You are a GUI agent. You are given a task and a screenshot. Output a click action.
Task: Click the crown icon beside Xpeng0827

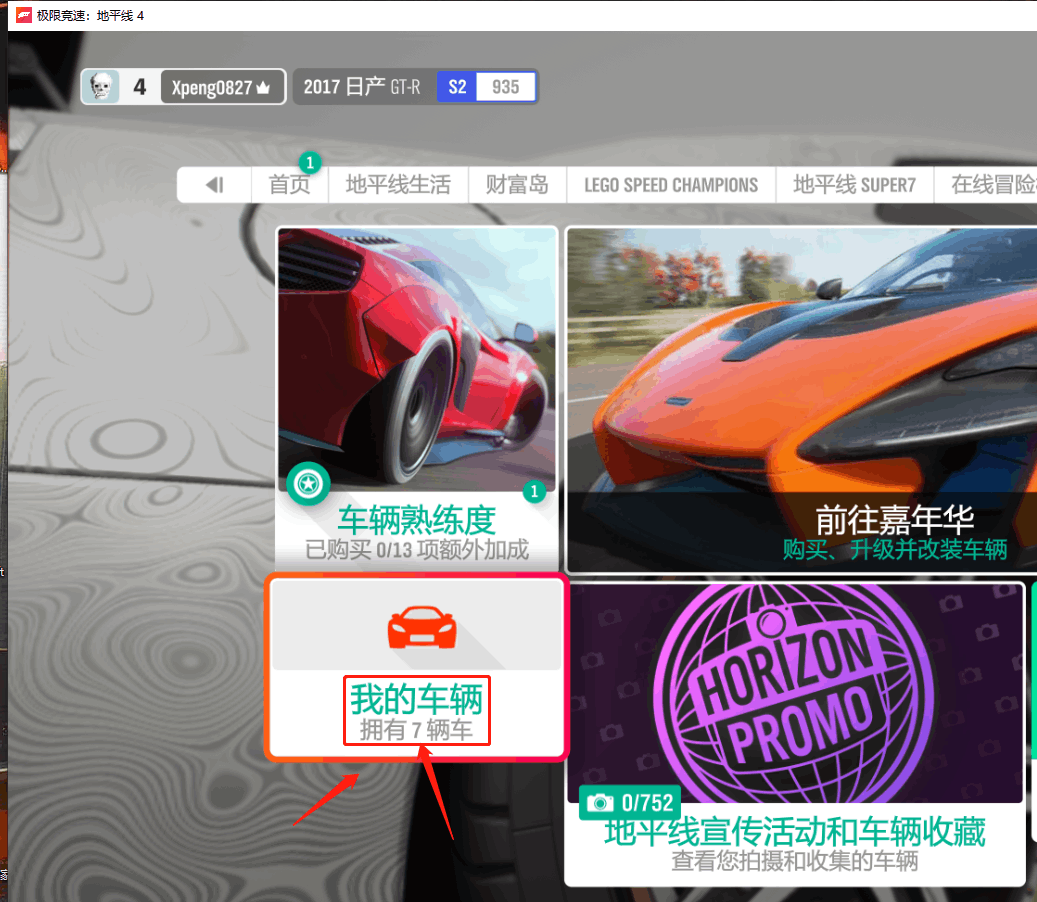tap(263, 87)
